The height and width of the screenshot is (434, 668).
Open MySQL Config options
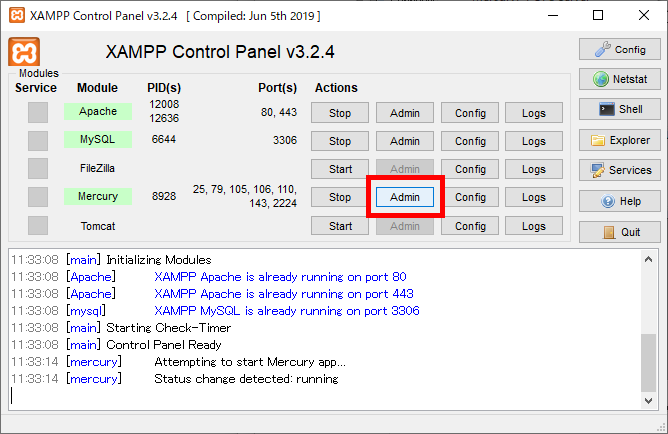(470, 141)
